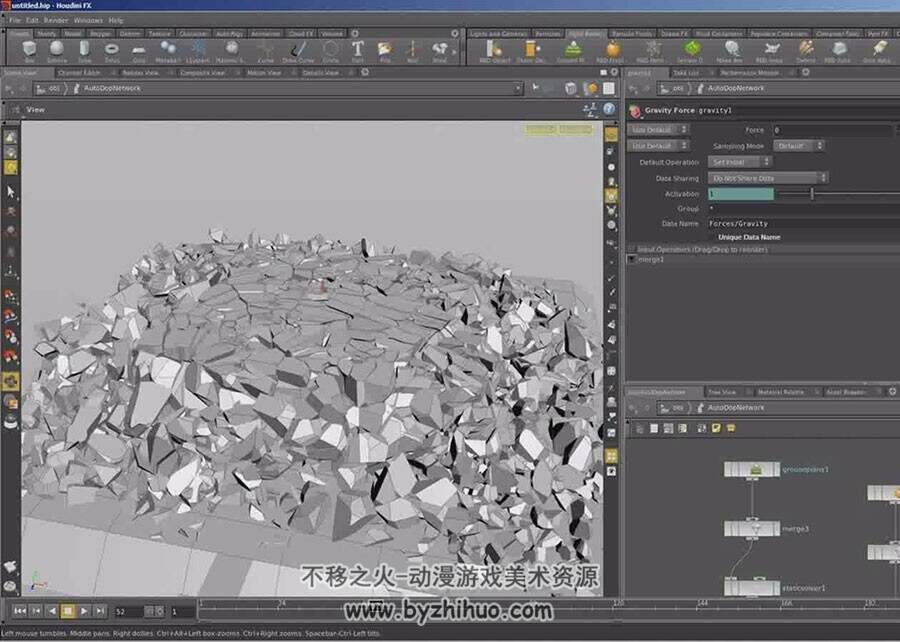The height and width of the screenshot is (642, 900).
Task: Click the Ground Plane shelf tool
Action: pos(572,51)
